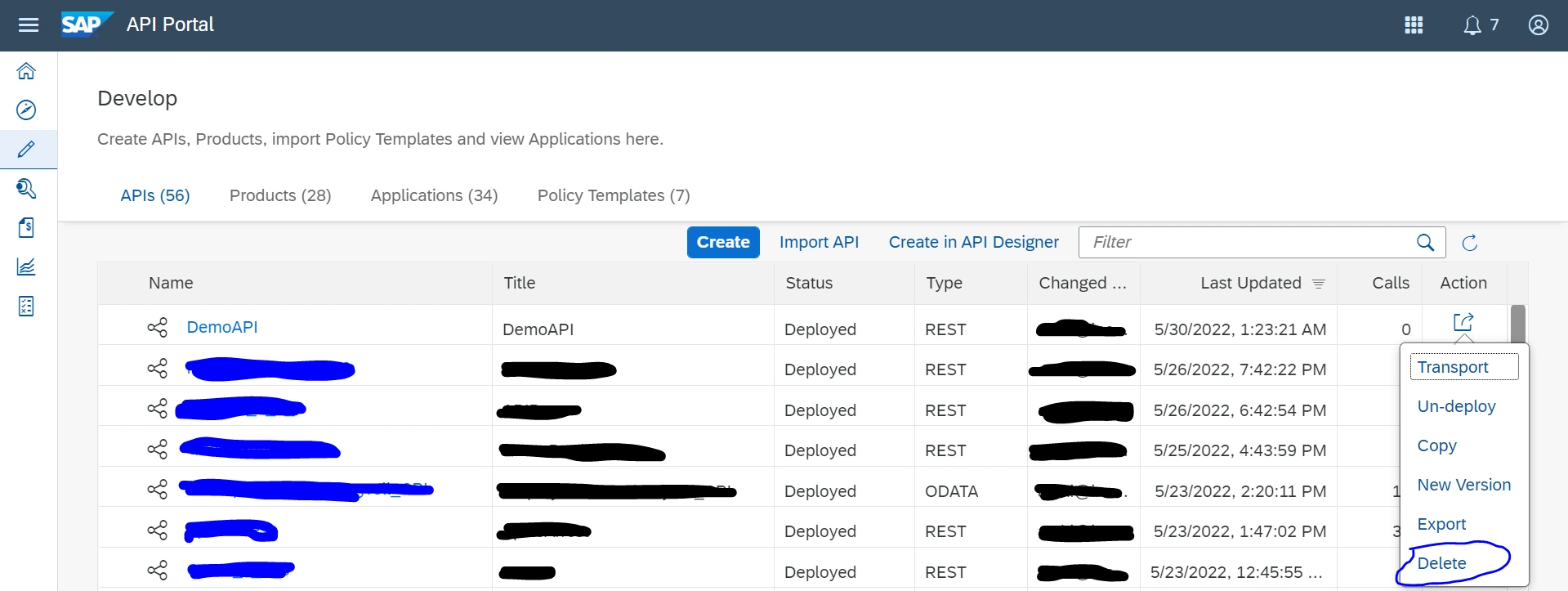
Task: Open the DemoAPI link
Action: click(x=222, y=327)
